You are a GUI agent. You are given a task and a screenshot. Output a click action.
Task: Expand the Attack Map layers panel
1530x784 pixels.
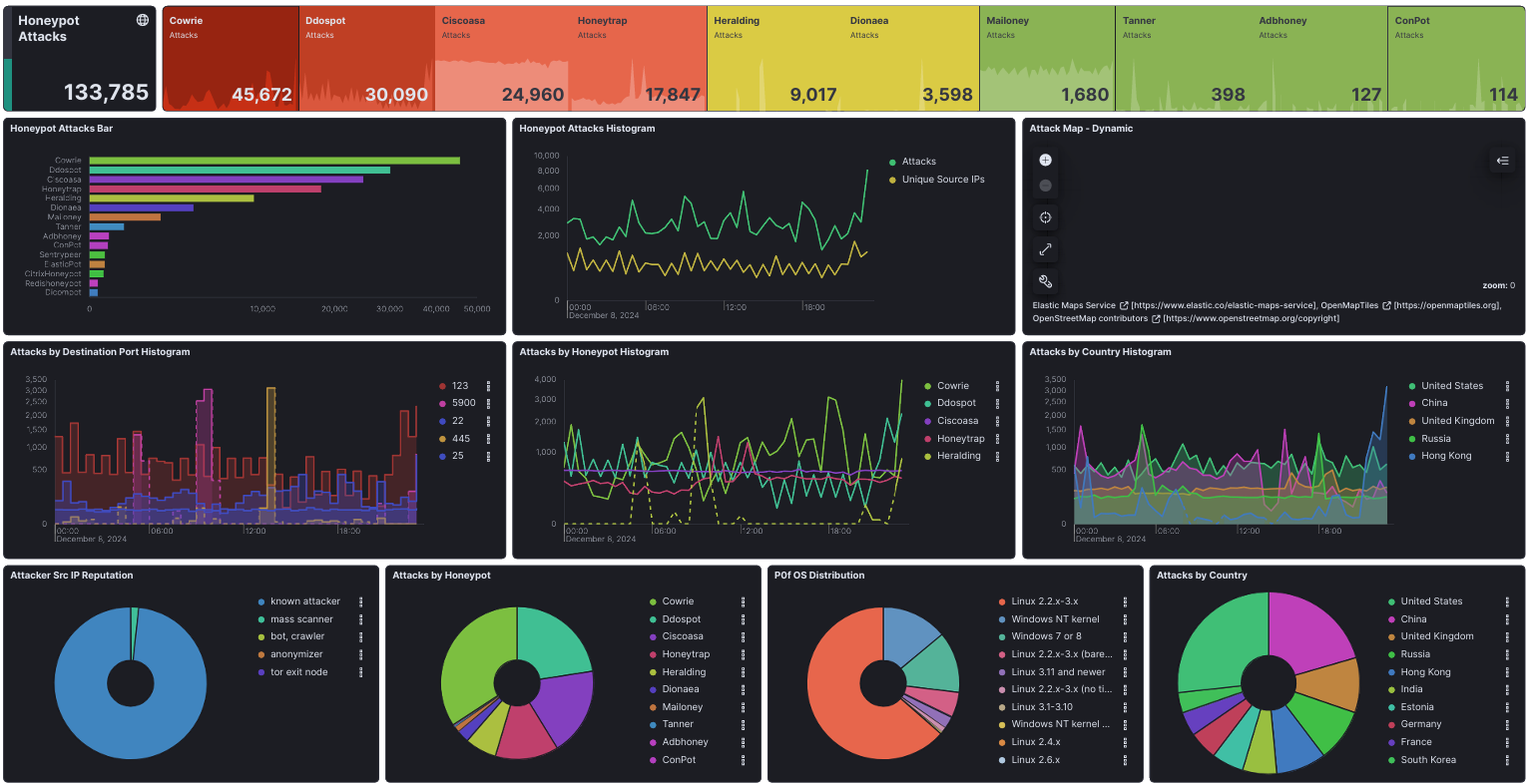(1502, 161)
